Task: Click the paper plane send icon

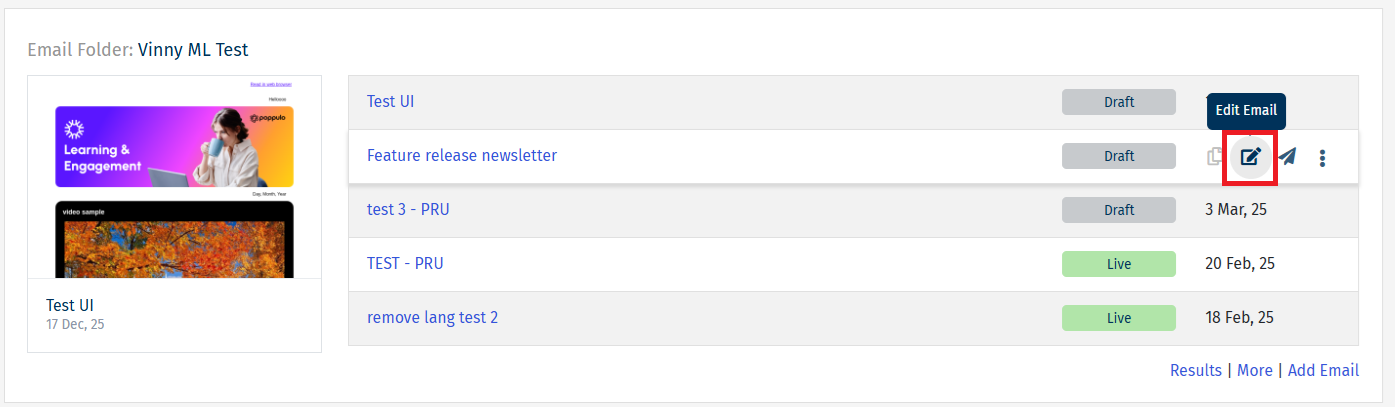Action: point(1288,157)
